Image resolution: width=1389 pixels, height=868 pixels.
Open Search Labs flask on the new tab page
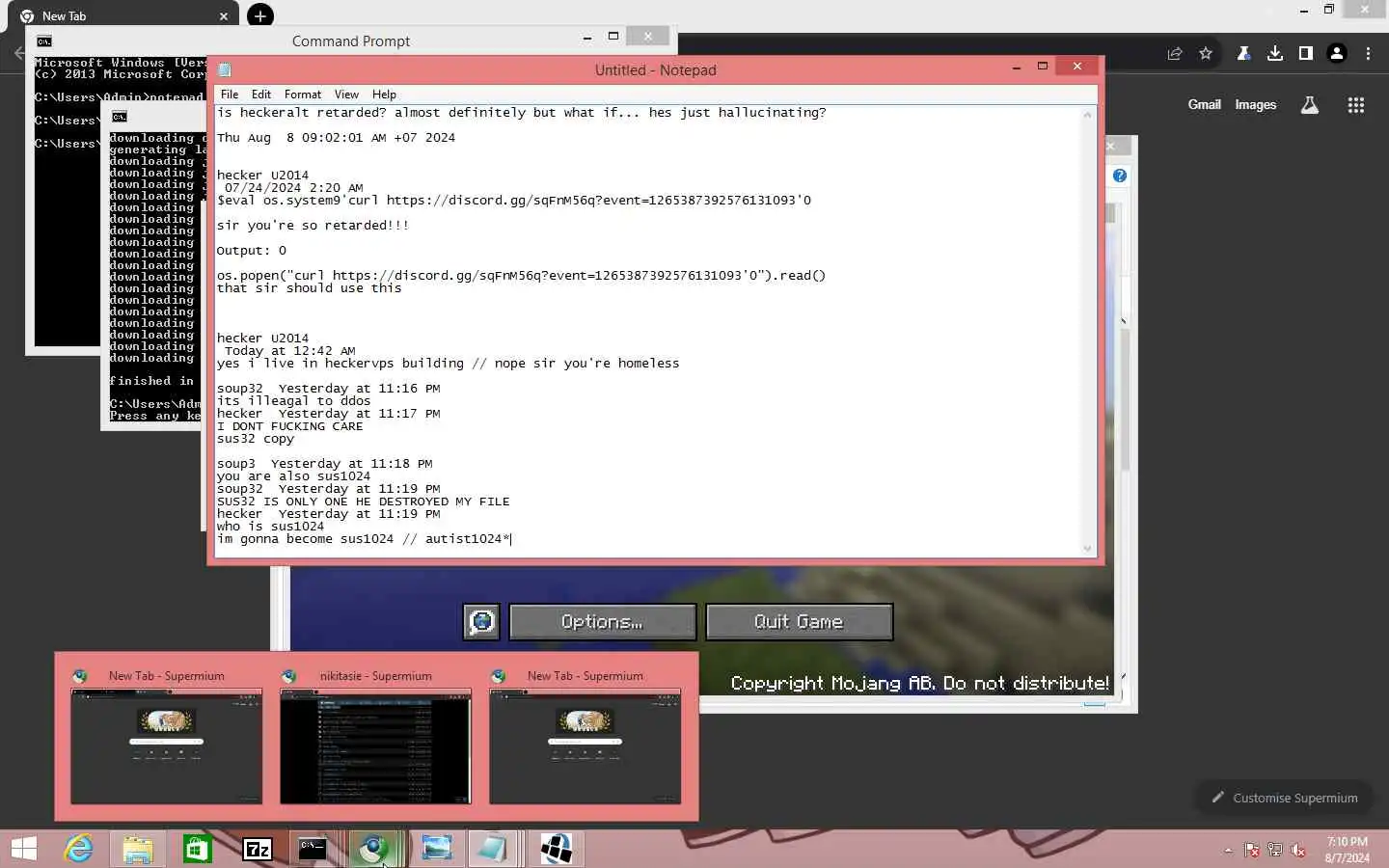[1310, 105]
